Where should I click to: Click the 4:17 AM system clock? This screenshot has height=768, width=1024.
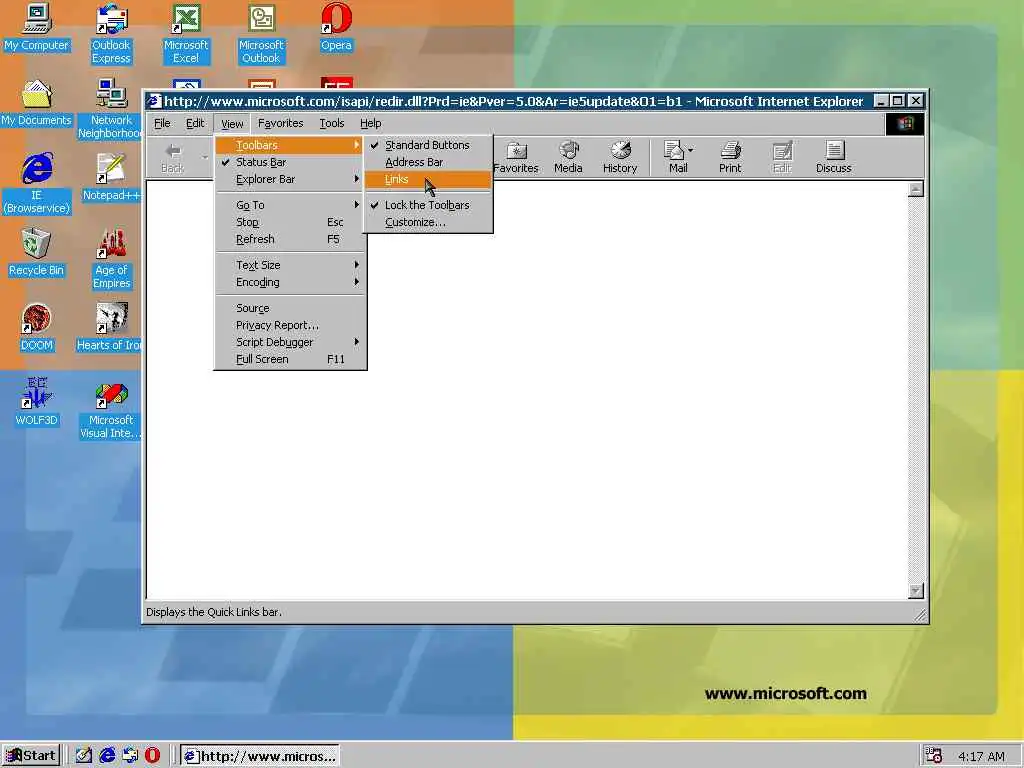[x=981, y=756]
